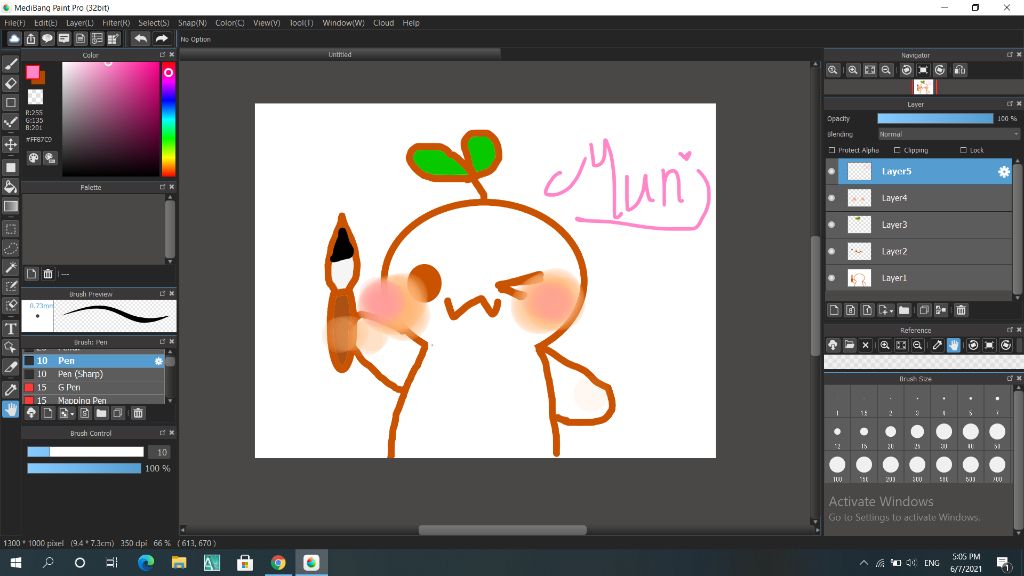Viewport: 1024px width, 576px height.
Task: Select the Eraser tool
Action: tap(10, 83)
